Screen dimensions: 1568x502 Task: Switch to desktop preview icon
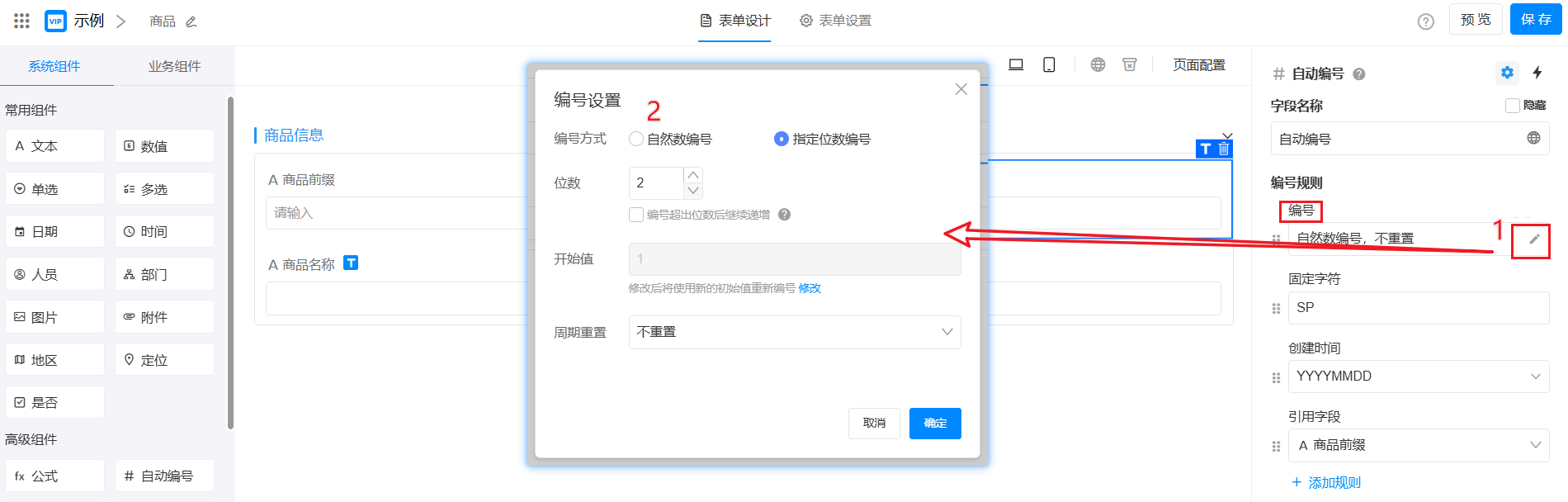1016,64
